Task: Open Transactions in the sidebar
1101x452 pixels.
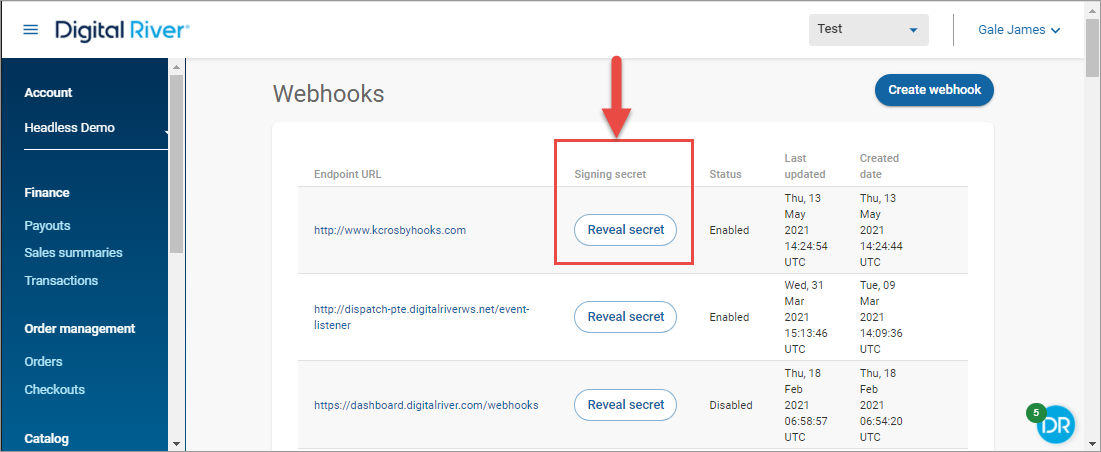Action: point(61,281)
